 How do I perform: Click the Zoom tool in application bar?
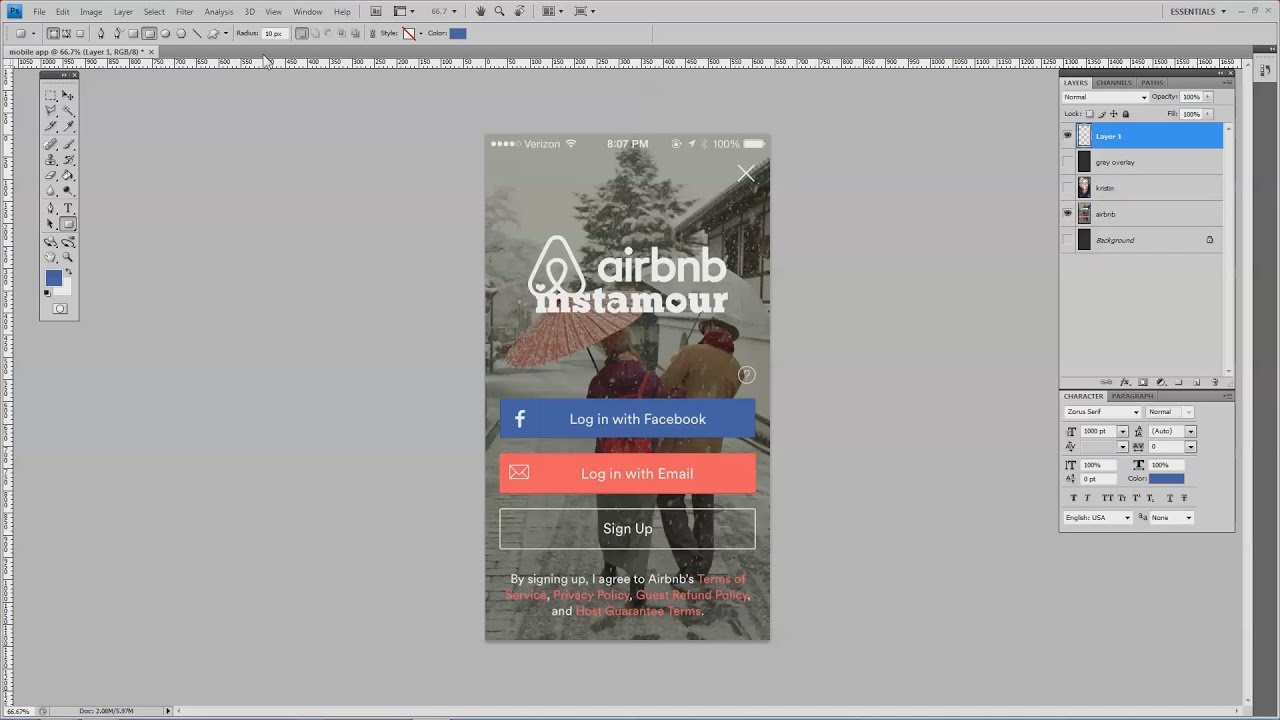(499, 11)
